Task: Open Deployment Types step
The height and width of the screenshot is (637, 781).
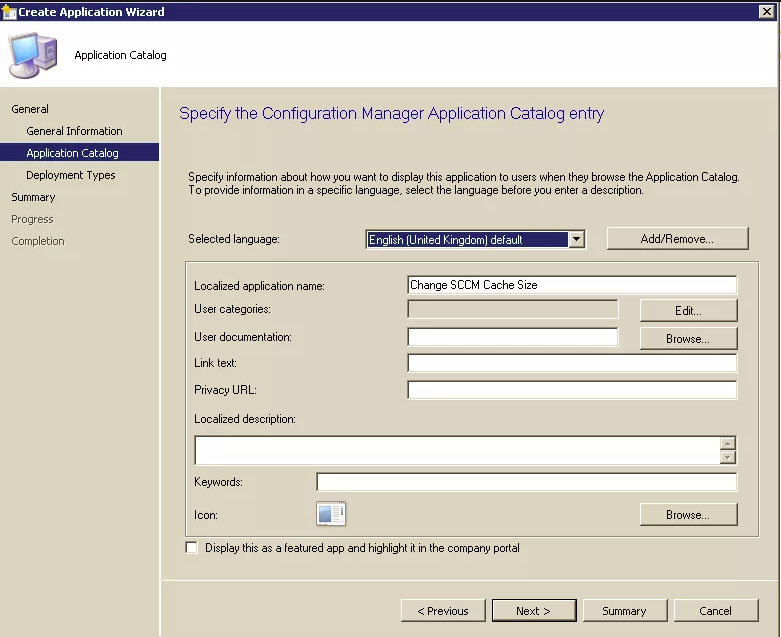Action: pos(71,175)
